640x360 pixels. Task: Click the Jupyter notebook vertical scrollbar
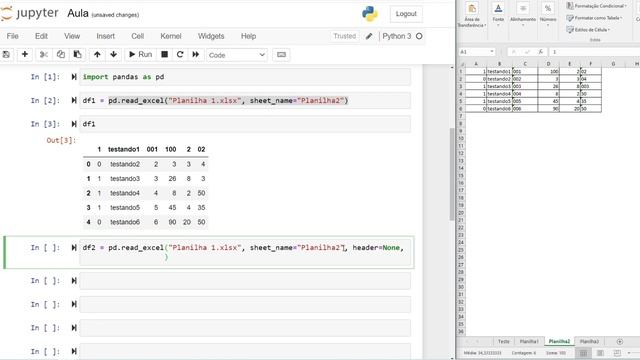point(452,174)
